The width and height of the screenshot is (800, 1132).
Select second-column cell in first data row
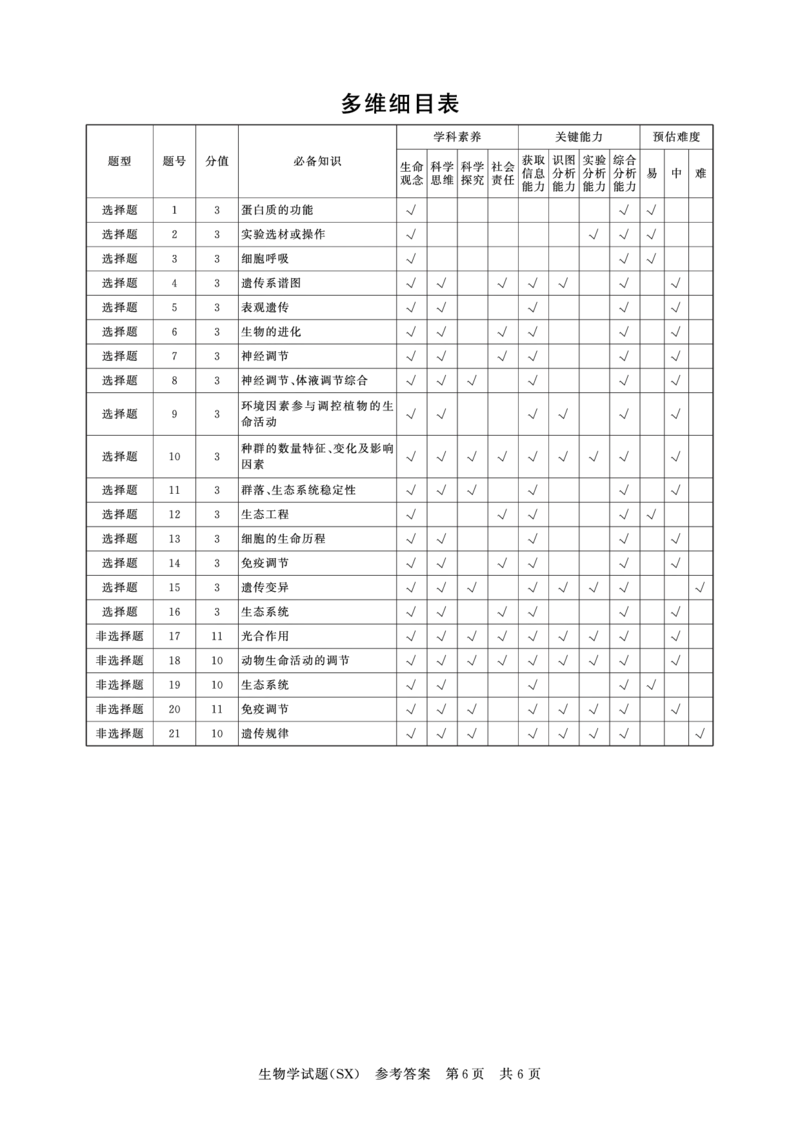(x=176, y=208)
